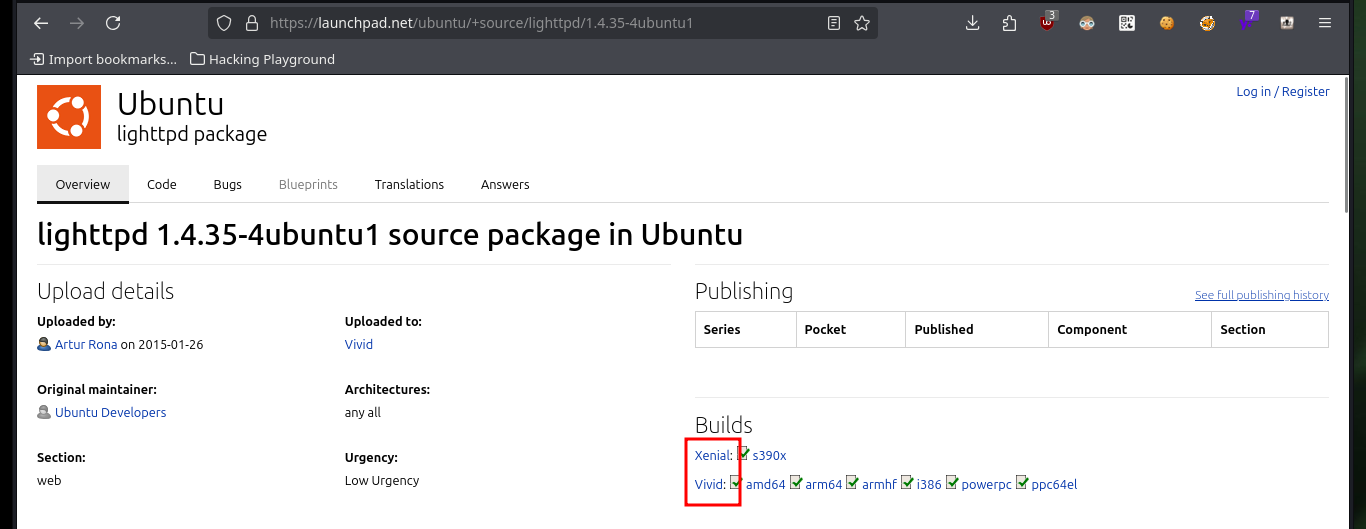Open Ubuntu Developers maintainer link
Screen dimensions: 1366x529
tap(111, 412)
